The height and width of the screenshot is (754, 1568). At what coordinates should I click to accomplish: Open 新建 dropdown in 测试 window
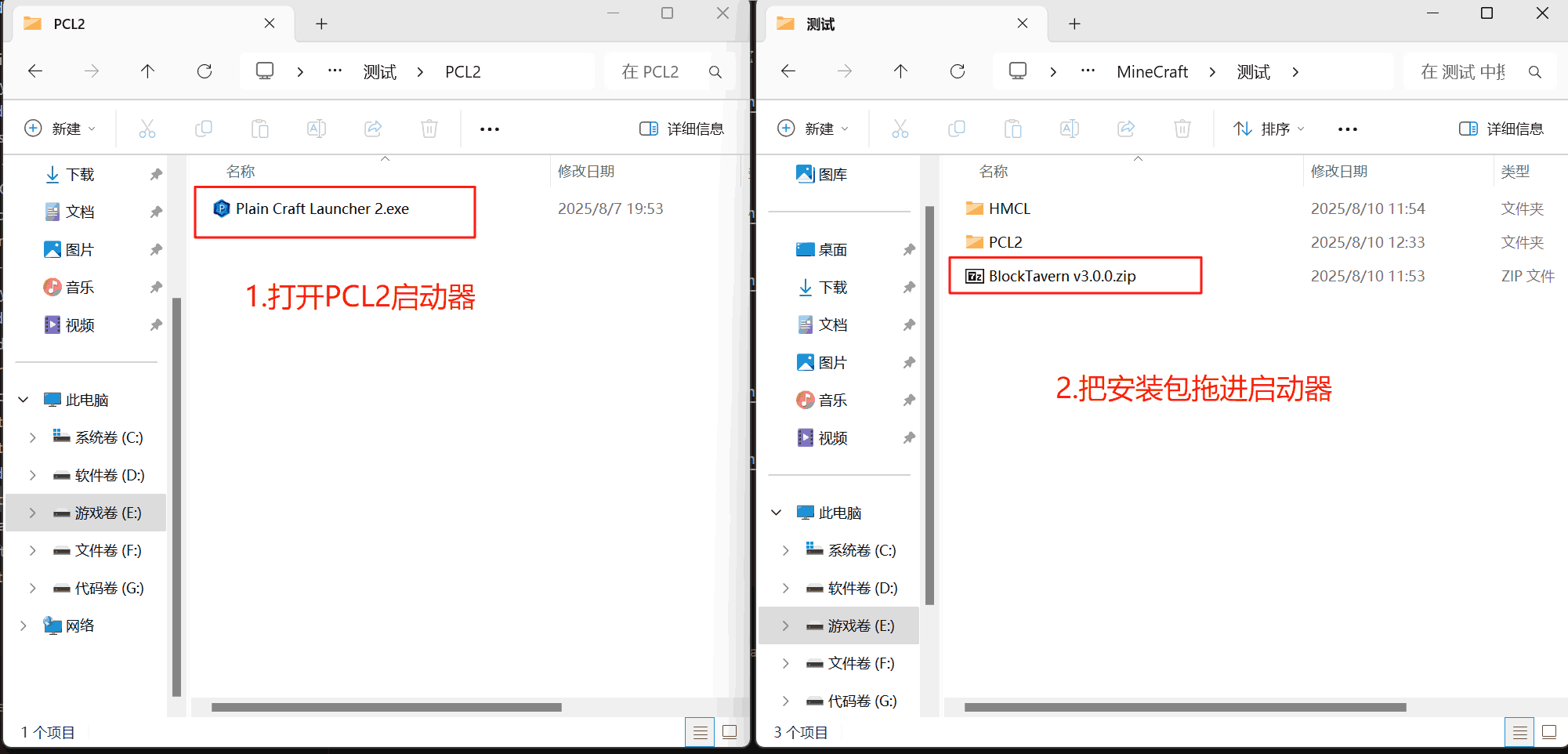click(x=813, y=129)
